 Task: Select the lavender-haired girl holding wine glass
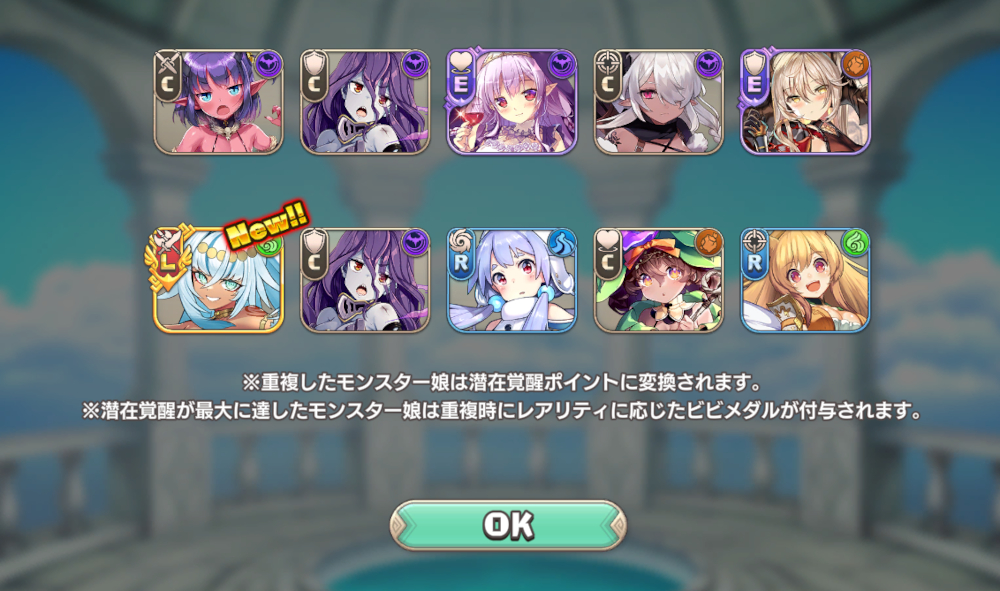pyautogui.click(x=512, y=102)
